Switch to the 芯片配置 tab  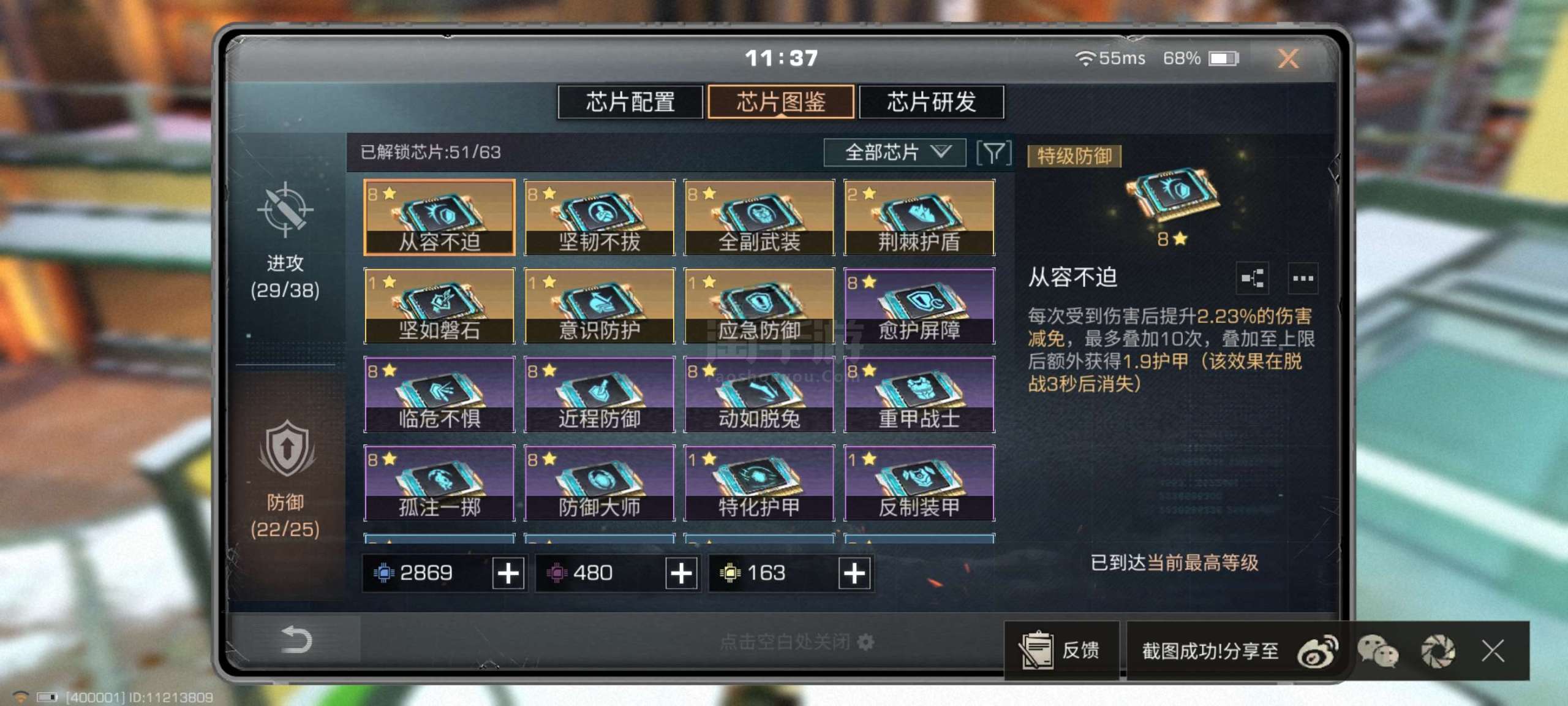pyautogui.click(x=630, y=102)
